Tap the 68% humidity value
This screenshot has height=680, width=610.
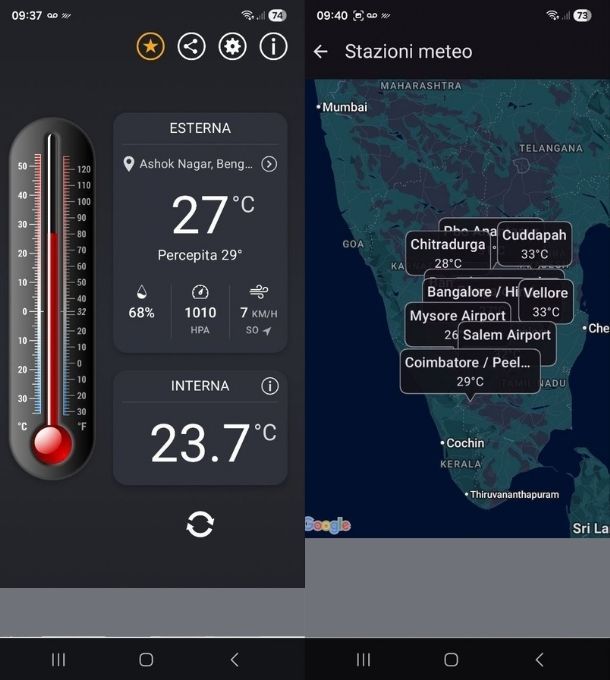click(x=141, y=313)
